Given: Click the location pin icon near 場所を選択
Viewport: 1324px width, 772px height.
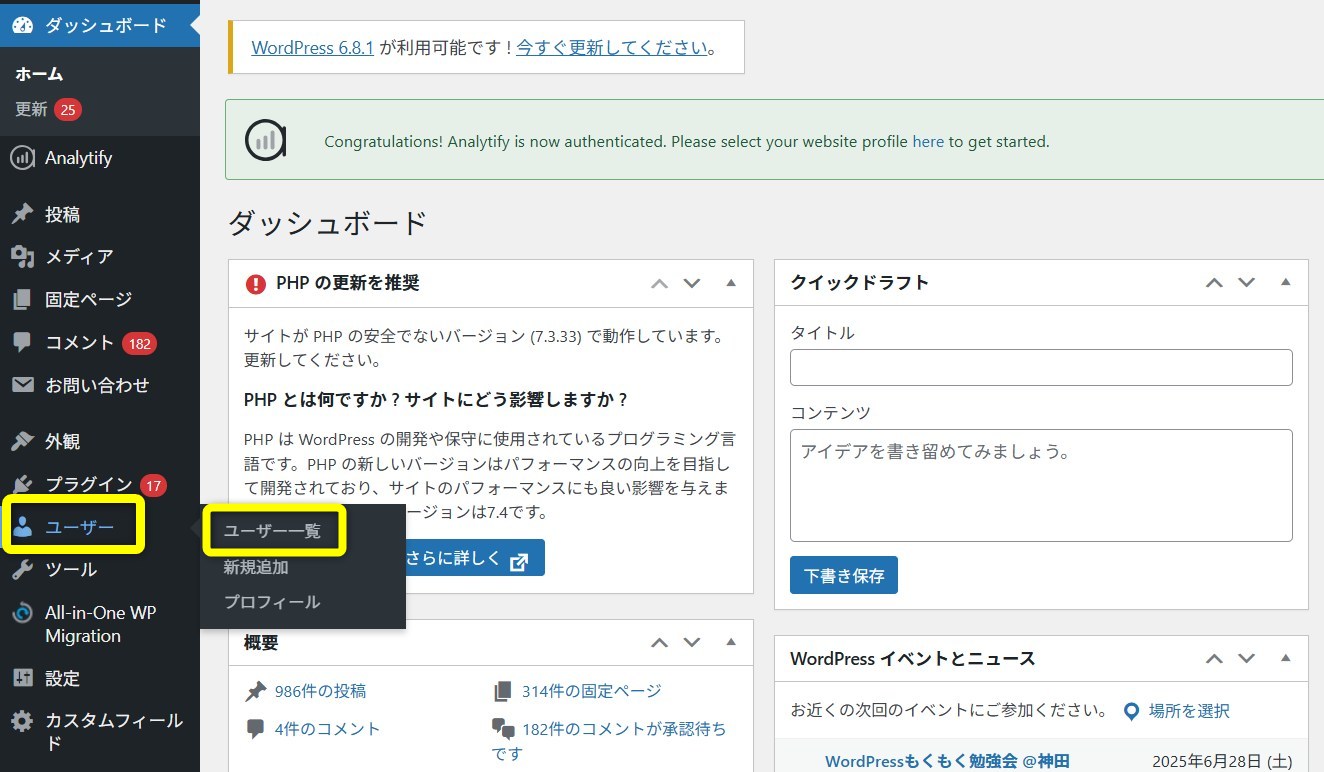Looking at the screenshot, I should (1131, 712).
